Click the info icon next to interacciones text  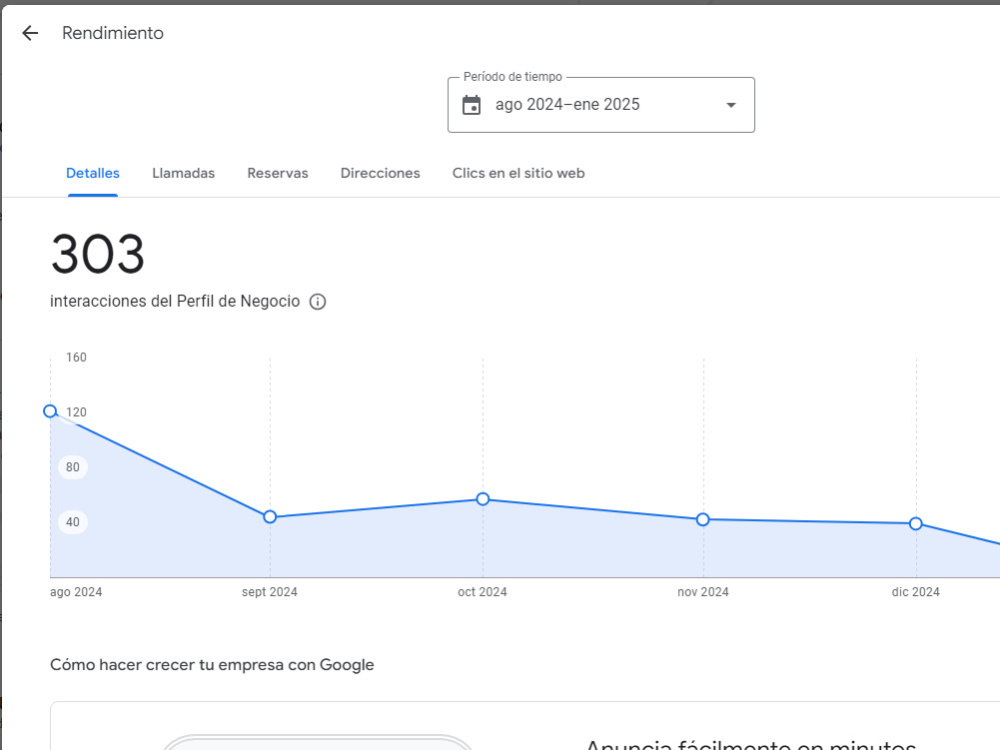[x=318, y=302]
